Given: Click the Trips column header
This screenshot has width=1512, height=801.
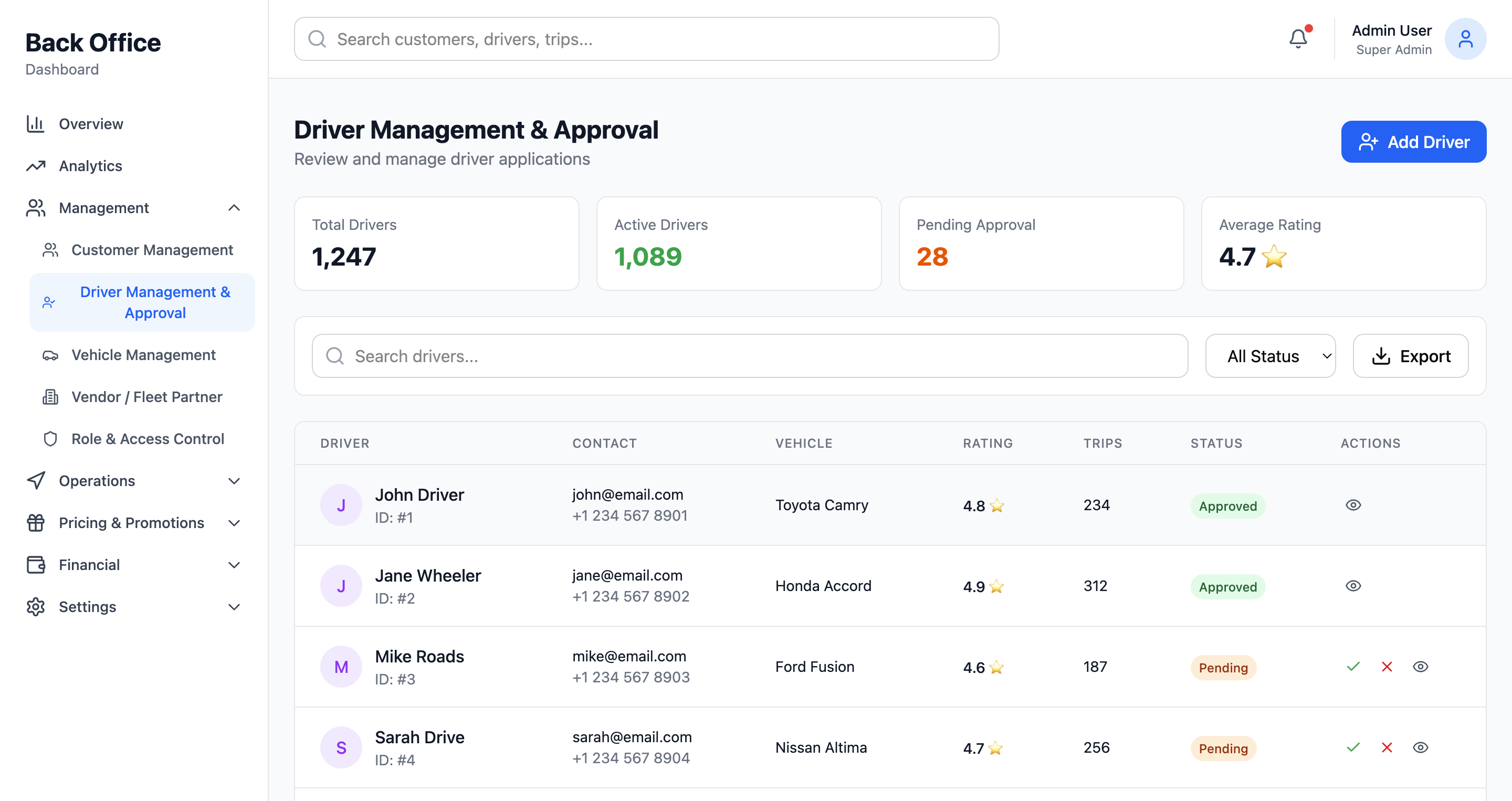Looking at the screenshot, I should [1102, 444].
